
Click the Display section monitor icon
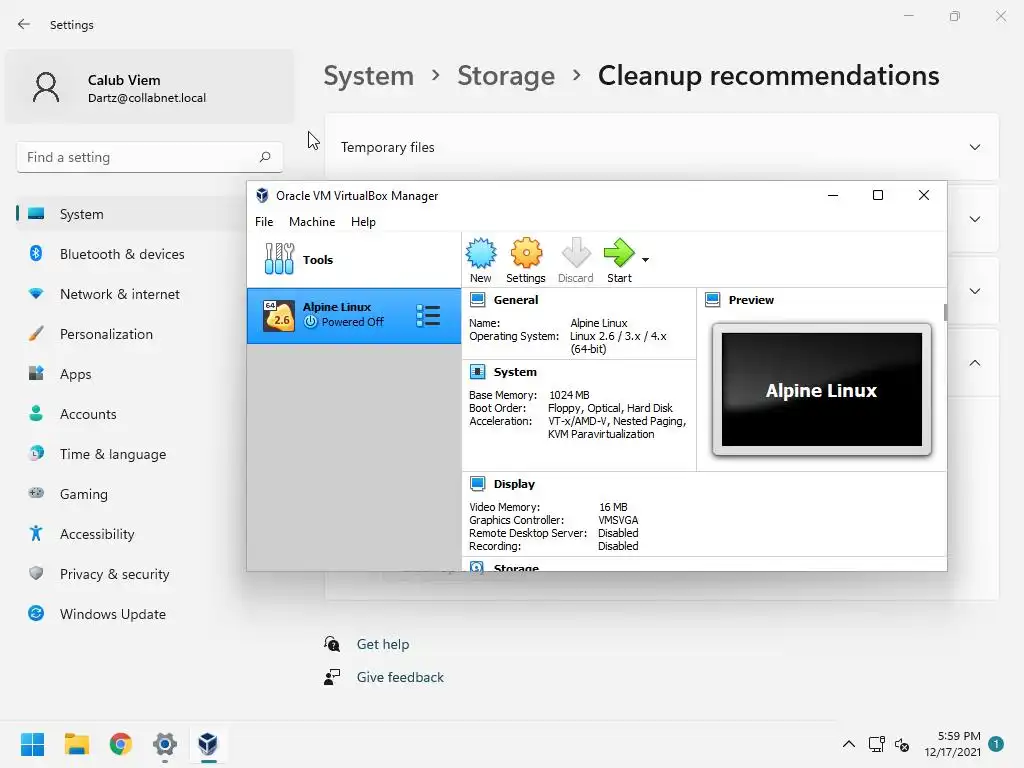(477, 484)
